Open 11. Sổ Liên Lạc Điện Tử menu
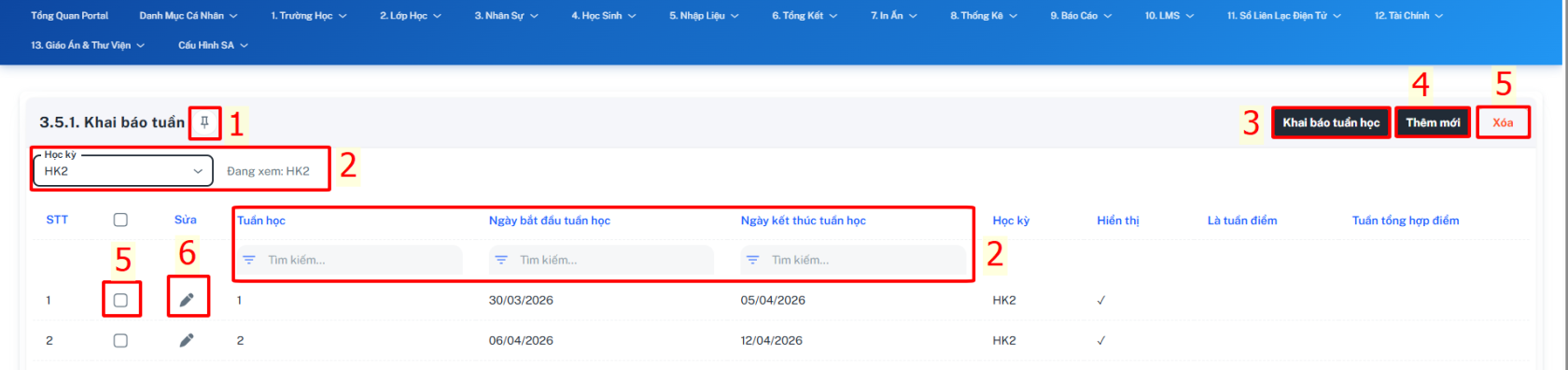The height and width of the screenshot is (370, 1568). pyautogui.click(x=1284, y=16)
